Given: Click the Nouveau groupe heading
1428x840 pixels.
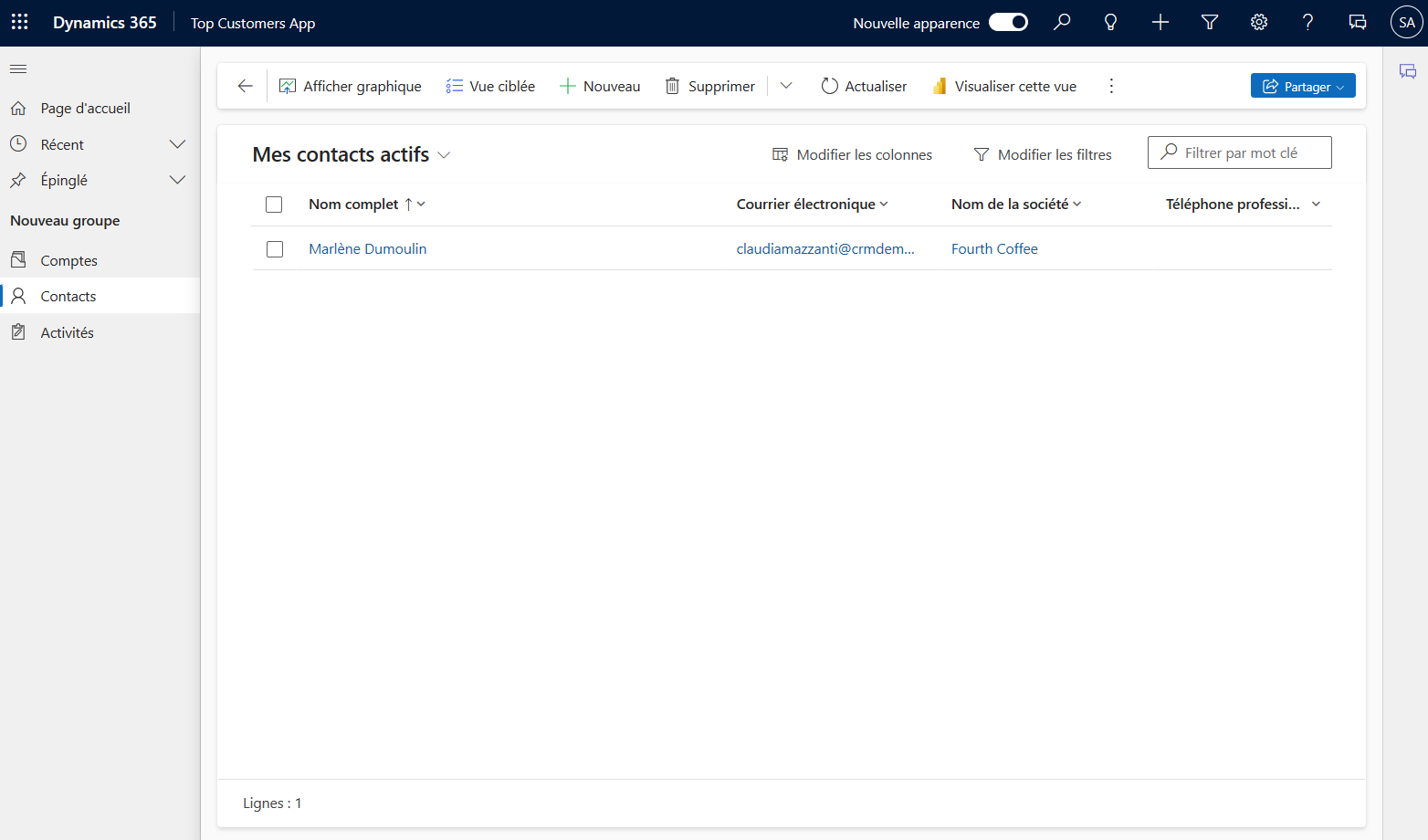Looking at the screenshot, I should pyautogui.click(x=65, y=221).
